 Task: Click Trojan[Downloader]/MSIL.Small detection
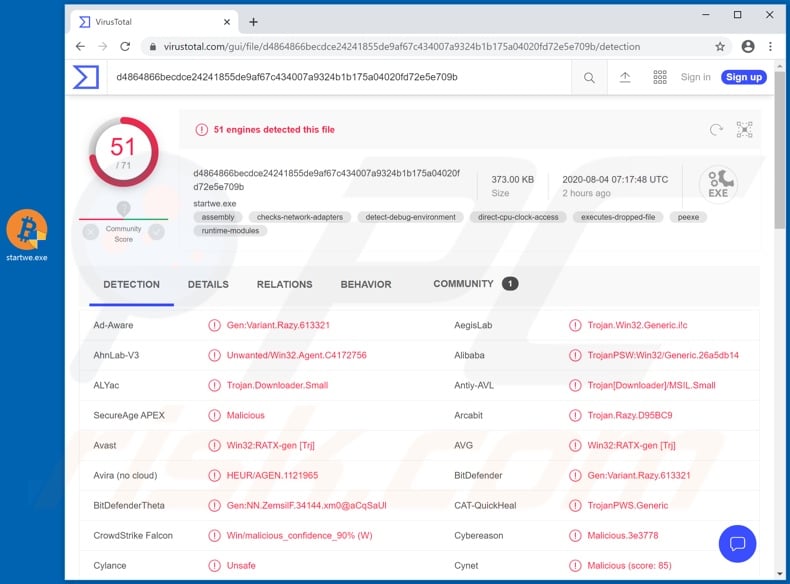651,385
